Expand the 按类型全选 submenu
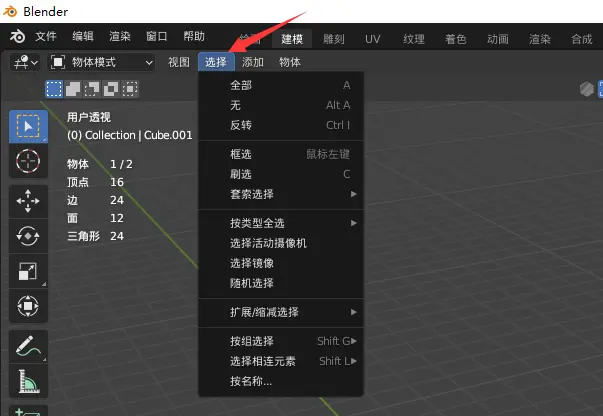Image resolution: width=603 pixels, height=416 pixels. (x=281, y=223)
